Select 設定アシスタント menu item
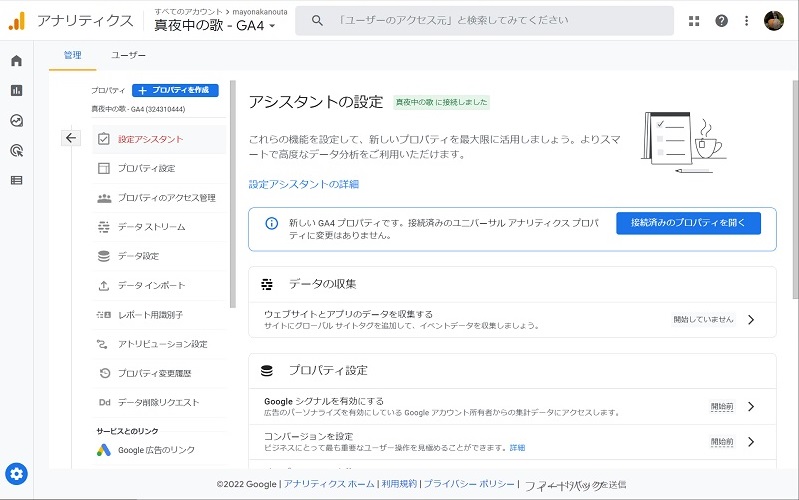 pyautogui.click(x=159, y=139)
